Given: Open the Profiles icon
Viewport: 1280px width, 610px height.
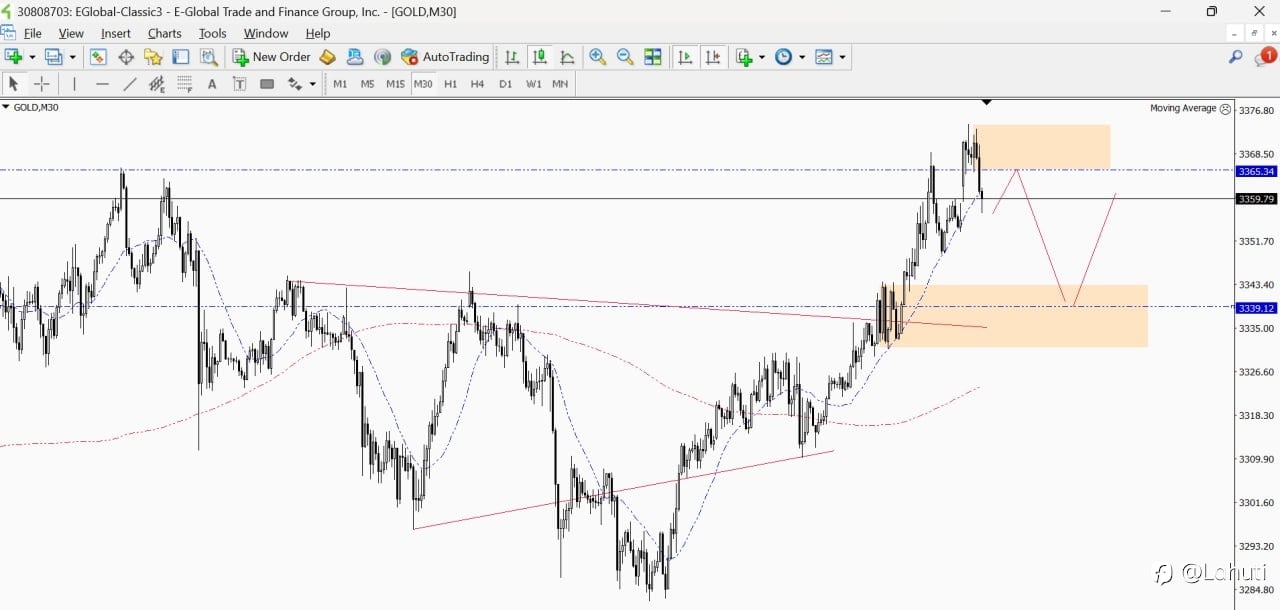Looking at the screenshot, I should click(x=54, y=57).
